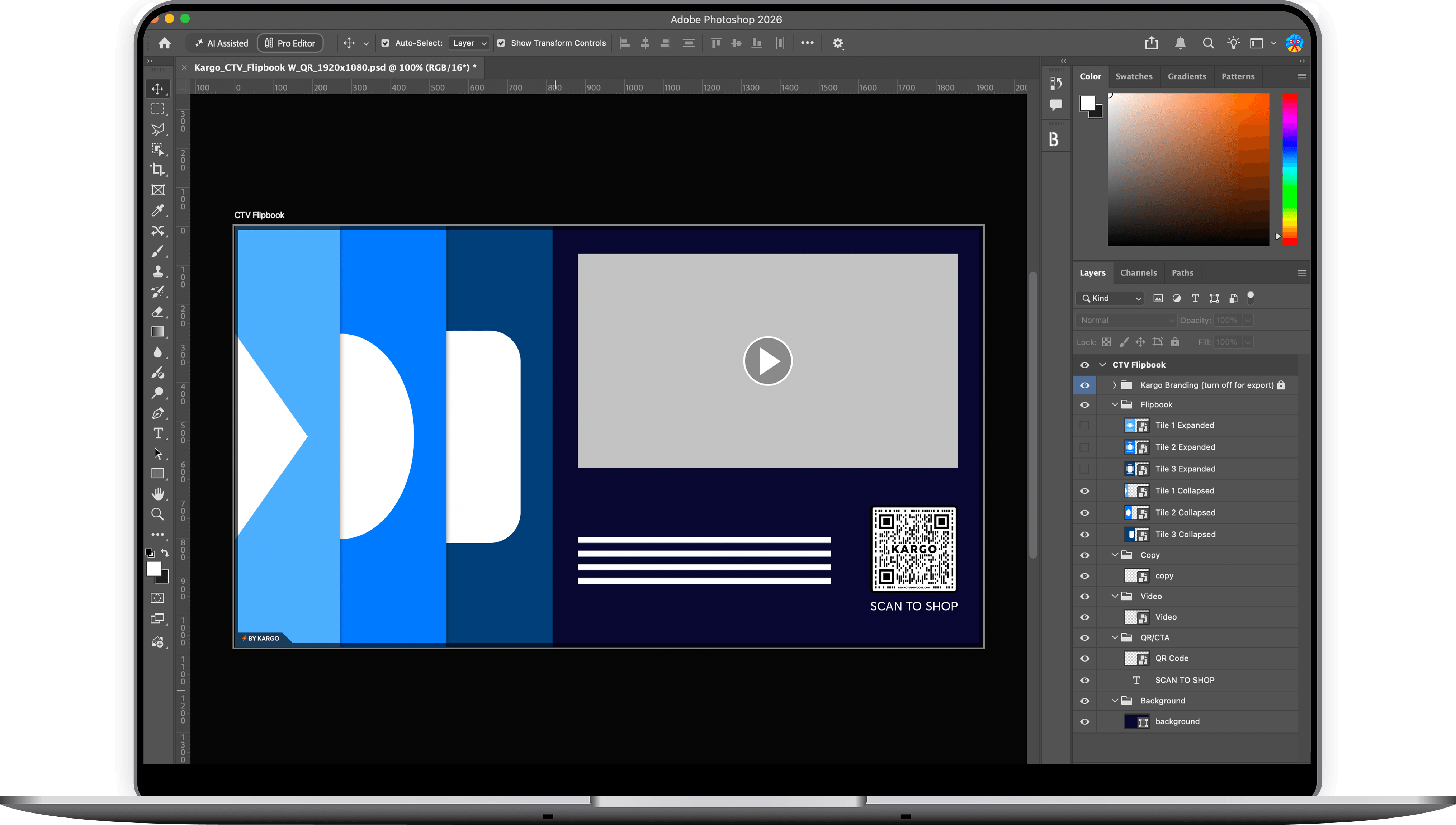The width and height of the screenshot is (1456, 825).
Task: Switch to the Patterns tab
Action: point(1238,76)
